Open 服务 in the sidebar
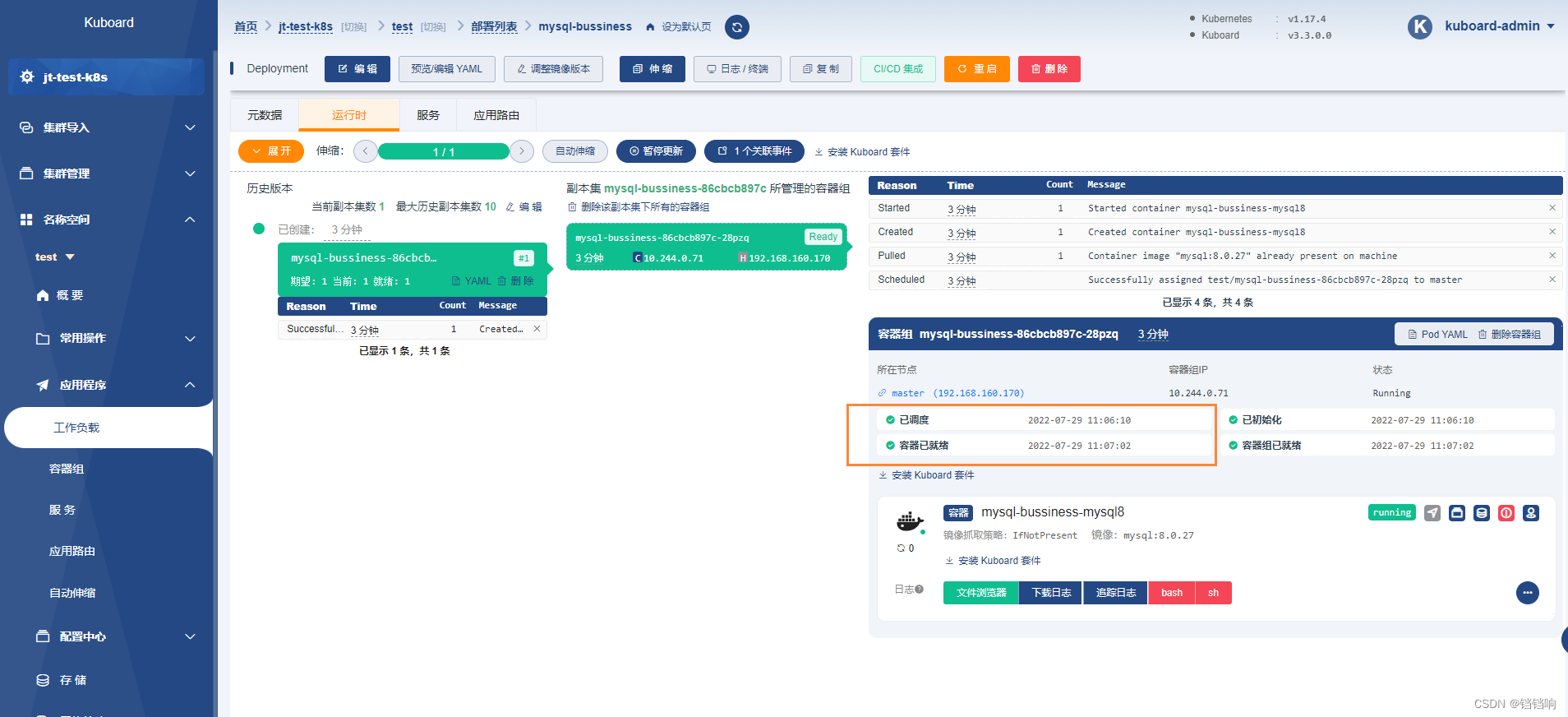1568x717 pixels. point(62,510)
